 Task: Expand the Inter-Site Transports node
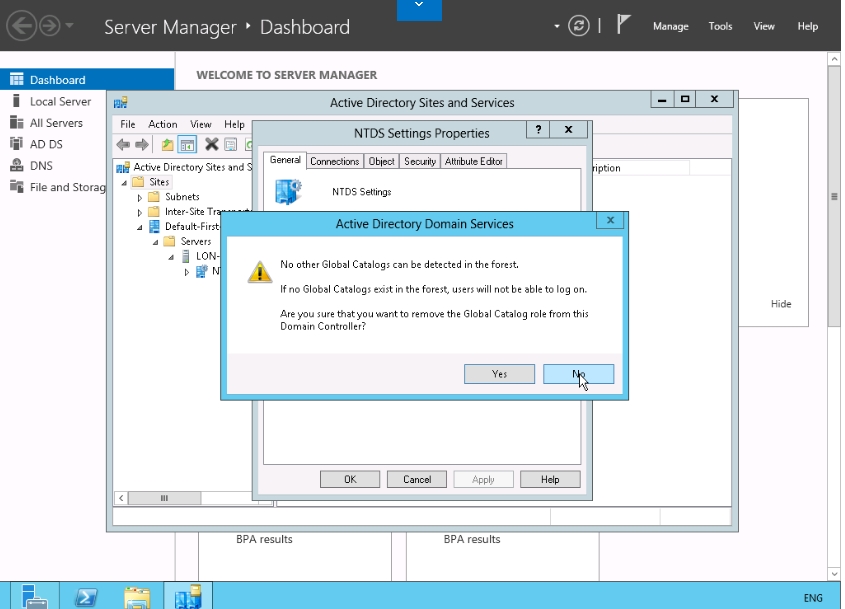point(140,212)
